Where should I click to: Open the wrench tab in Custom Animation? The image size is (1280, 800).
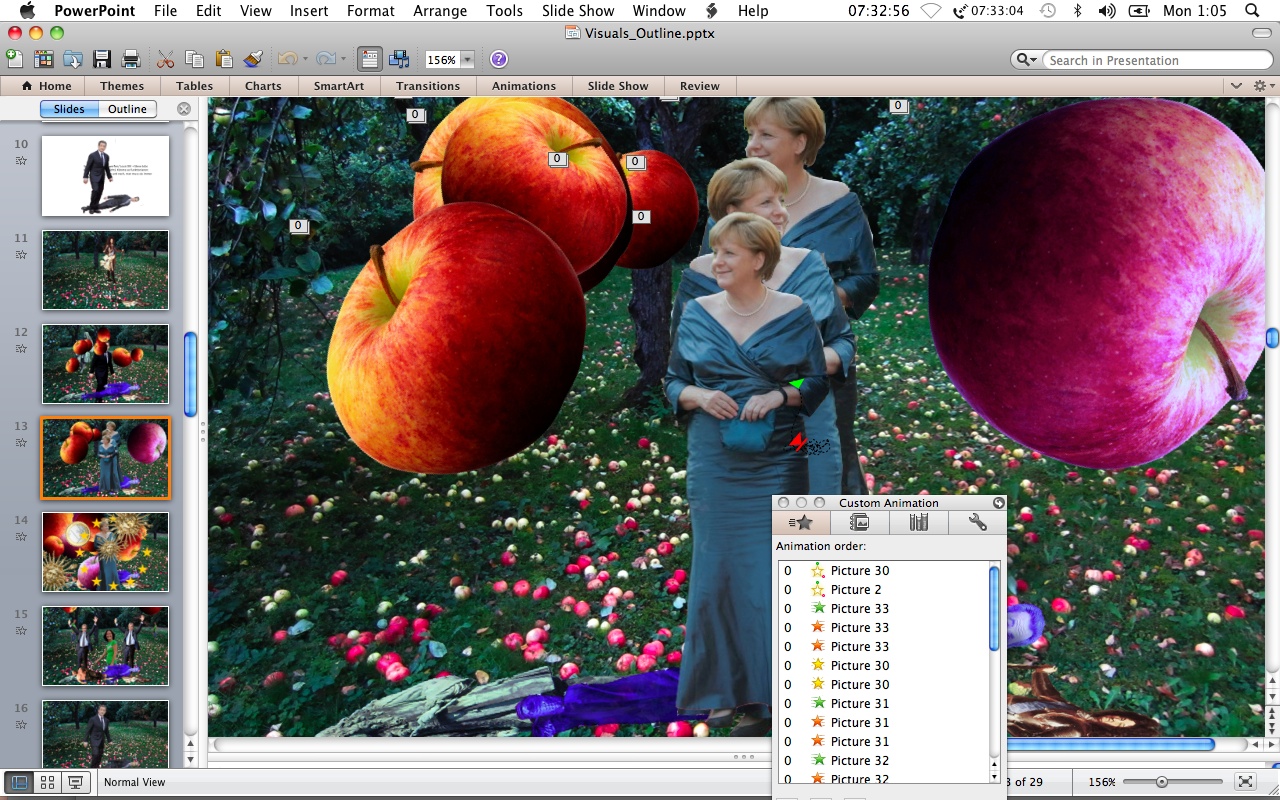tap(977, 523)
